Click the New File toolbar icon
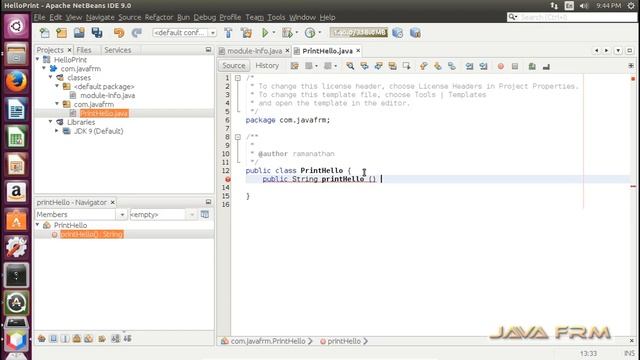 point(44,33)
